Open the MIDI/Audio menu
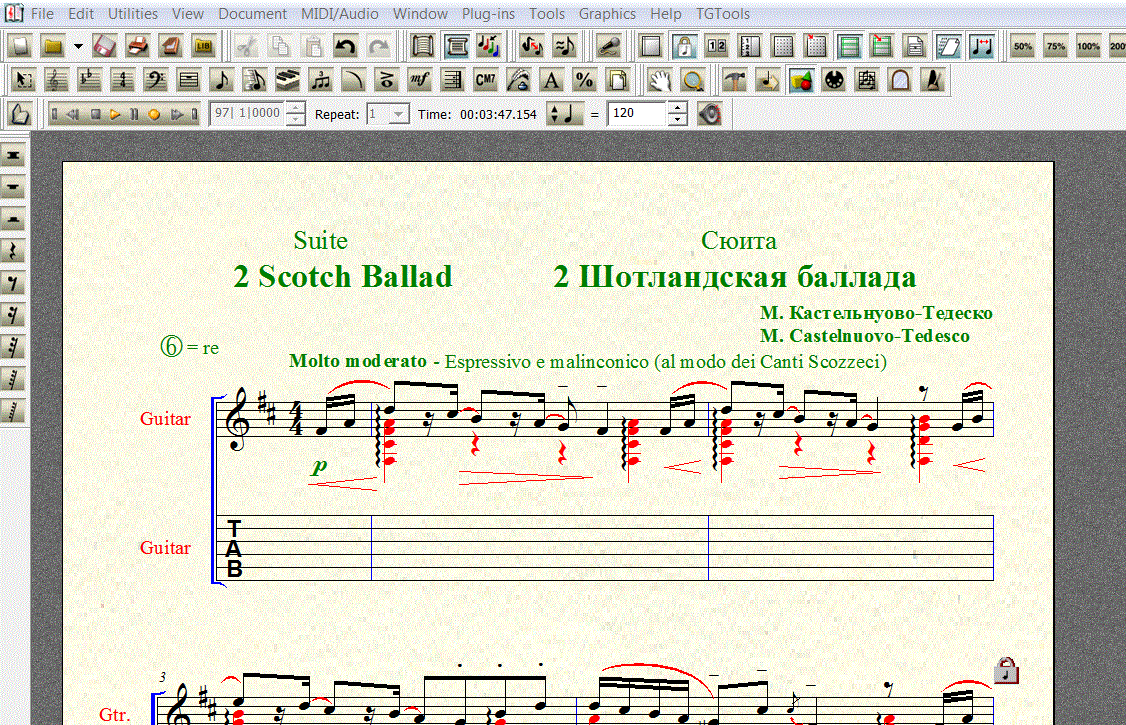 pos(340,14)
